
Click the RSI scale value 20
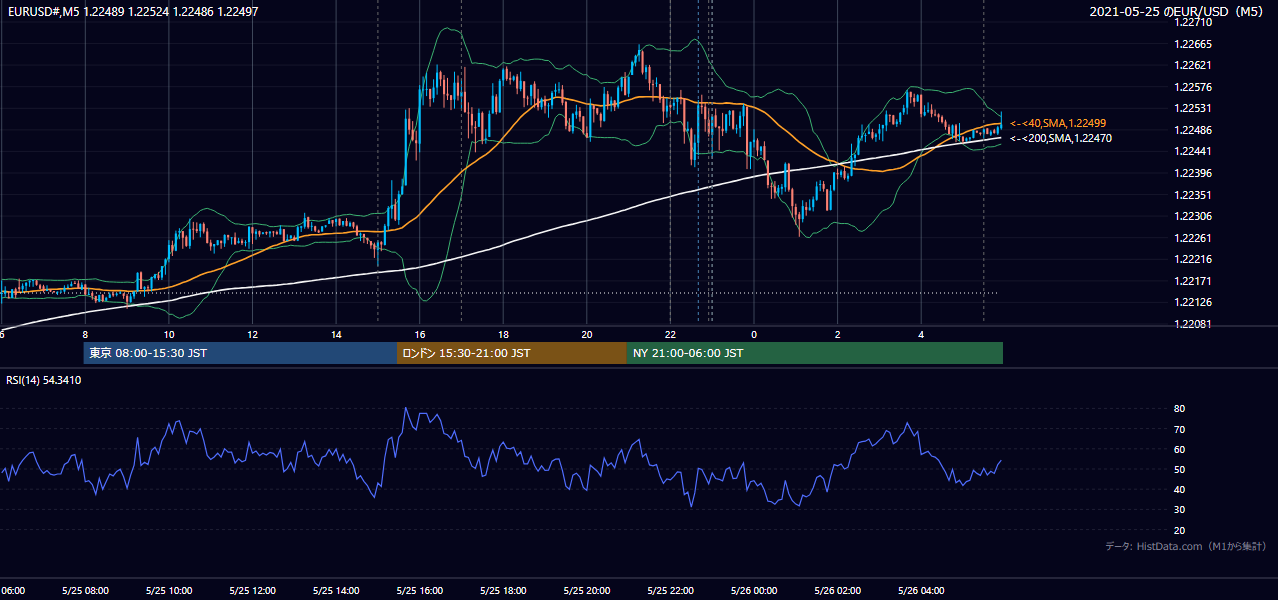tap(1180, 530)
